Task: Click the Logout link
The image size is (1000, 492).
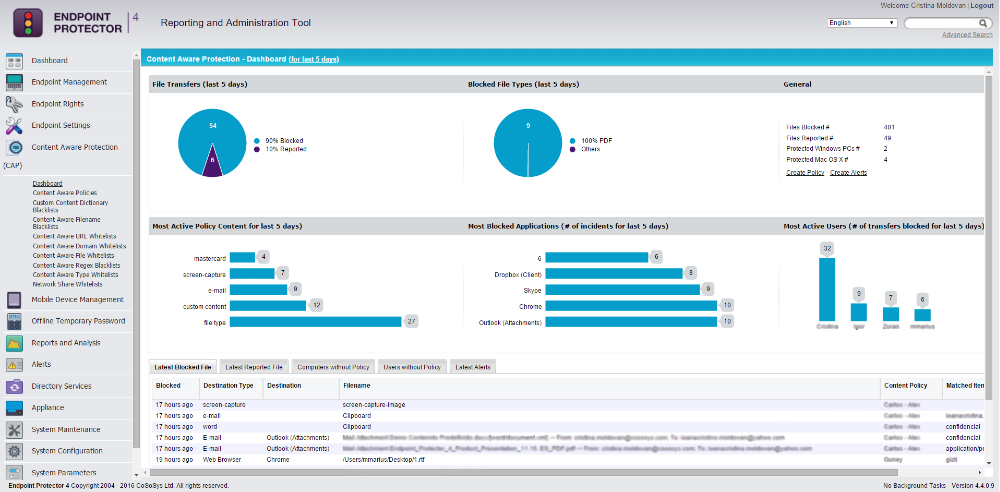Action: pyautogui.click(x=982, y=5)
